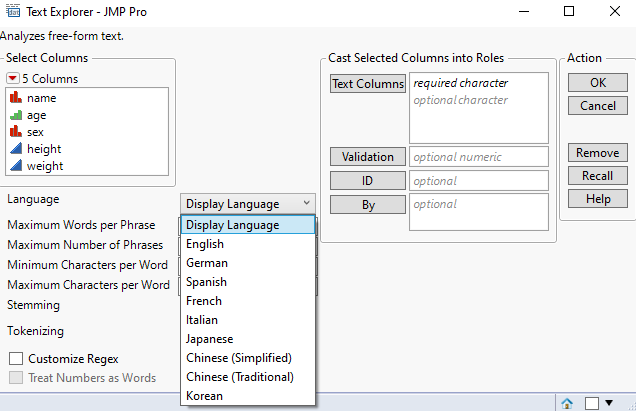Viewport: 636px width, 411px height.
Task: Open the red triangle 5 Columns menu
Action: click(x=12, y=79)
